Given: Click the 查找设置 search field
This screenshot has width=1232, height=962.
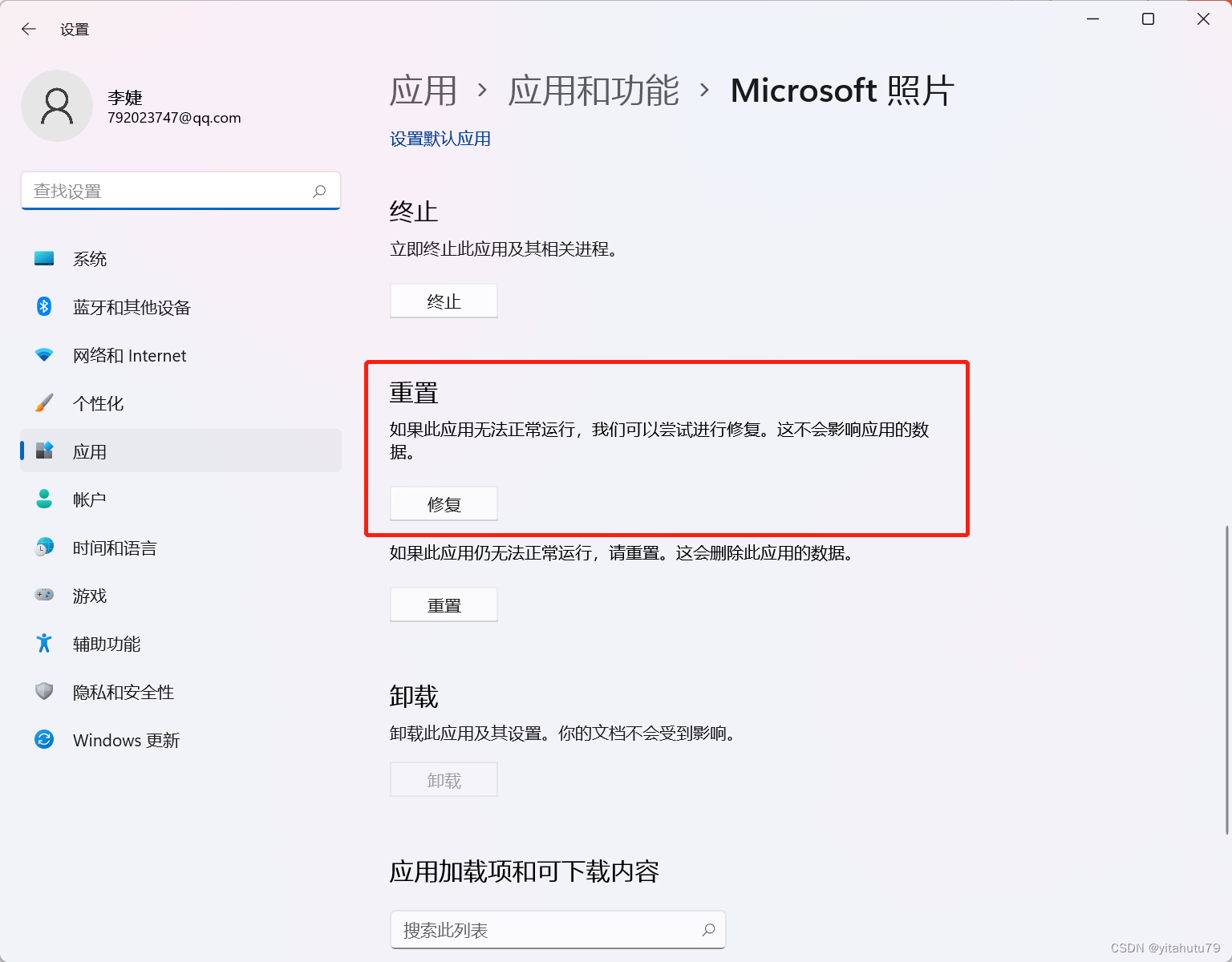Looking at the screenshot, I should tap(180, 191).
